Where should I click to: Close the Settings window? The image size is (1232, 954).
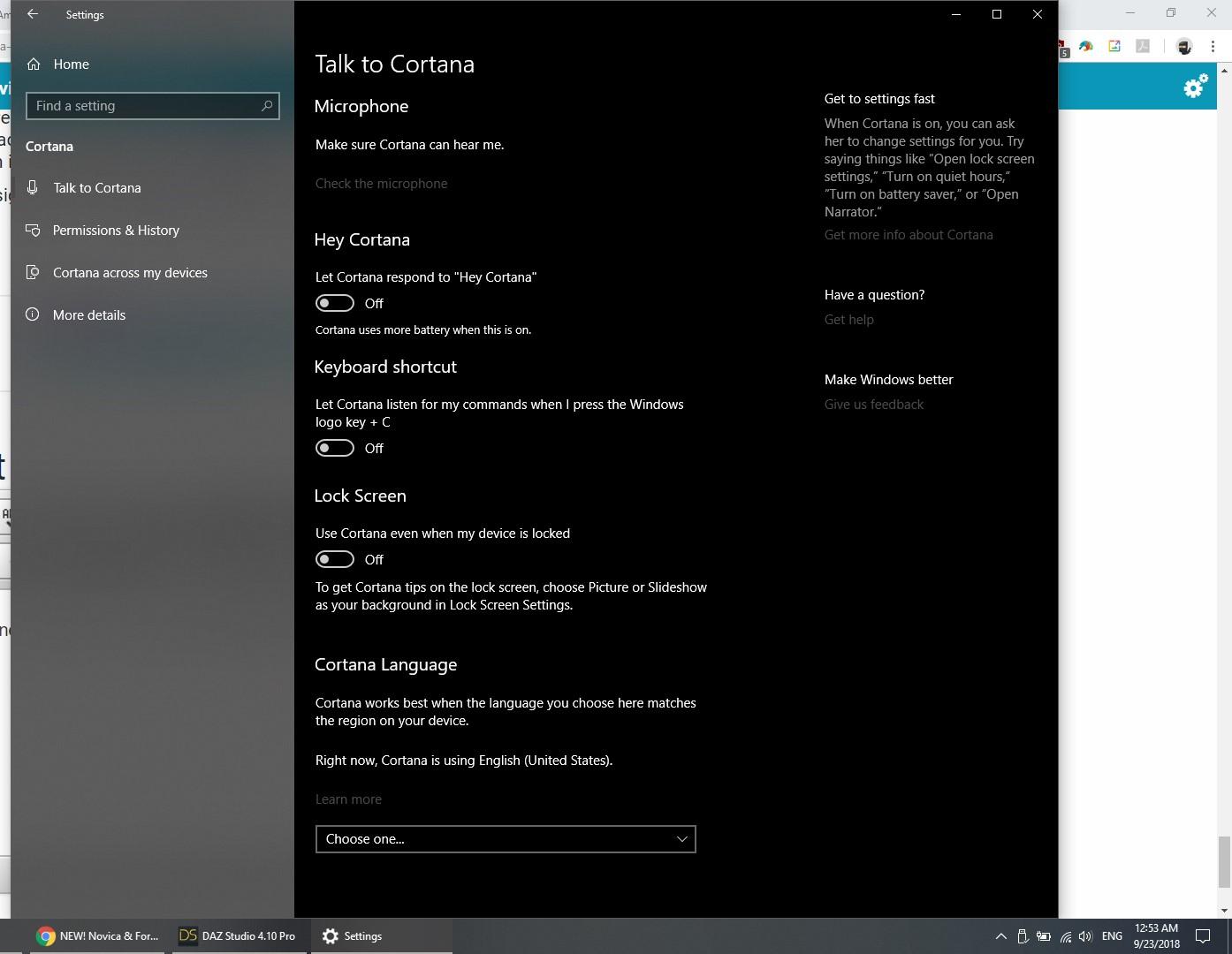tap(1038, 14)
